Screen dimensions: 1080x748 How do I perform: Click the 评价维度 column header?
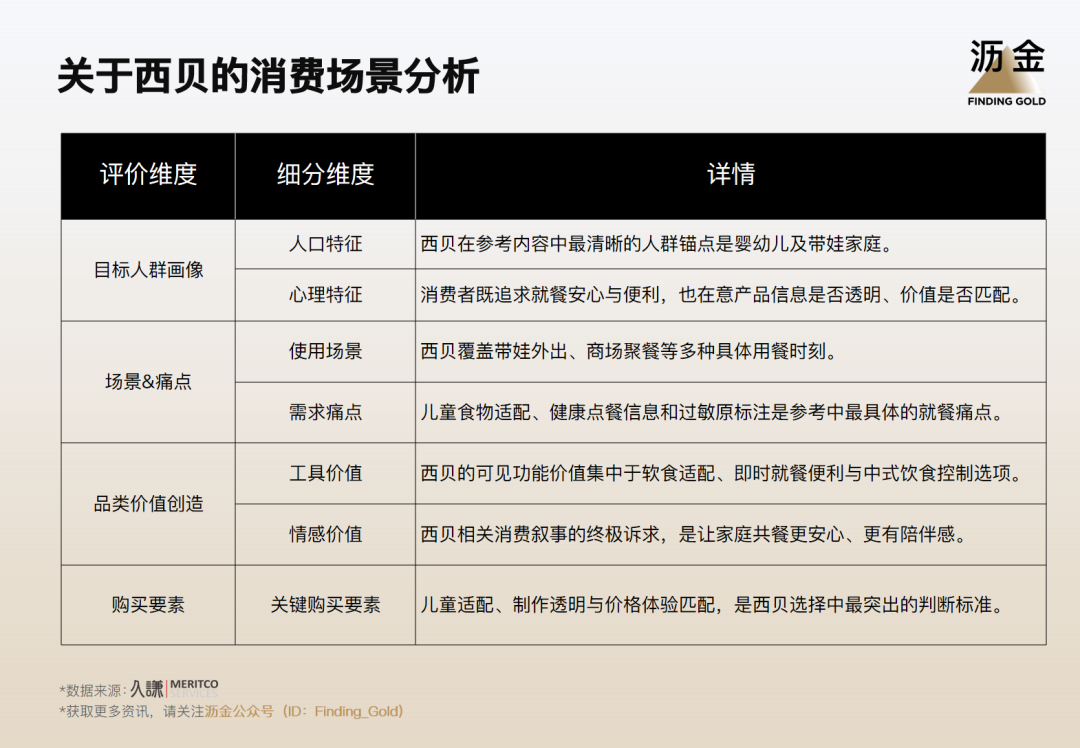148,176
